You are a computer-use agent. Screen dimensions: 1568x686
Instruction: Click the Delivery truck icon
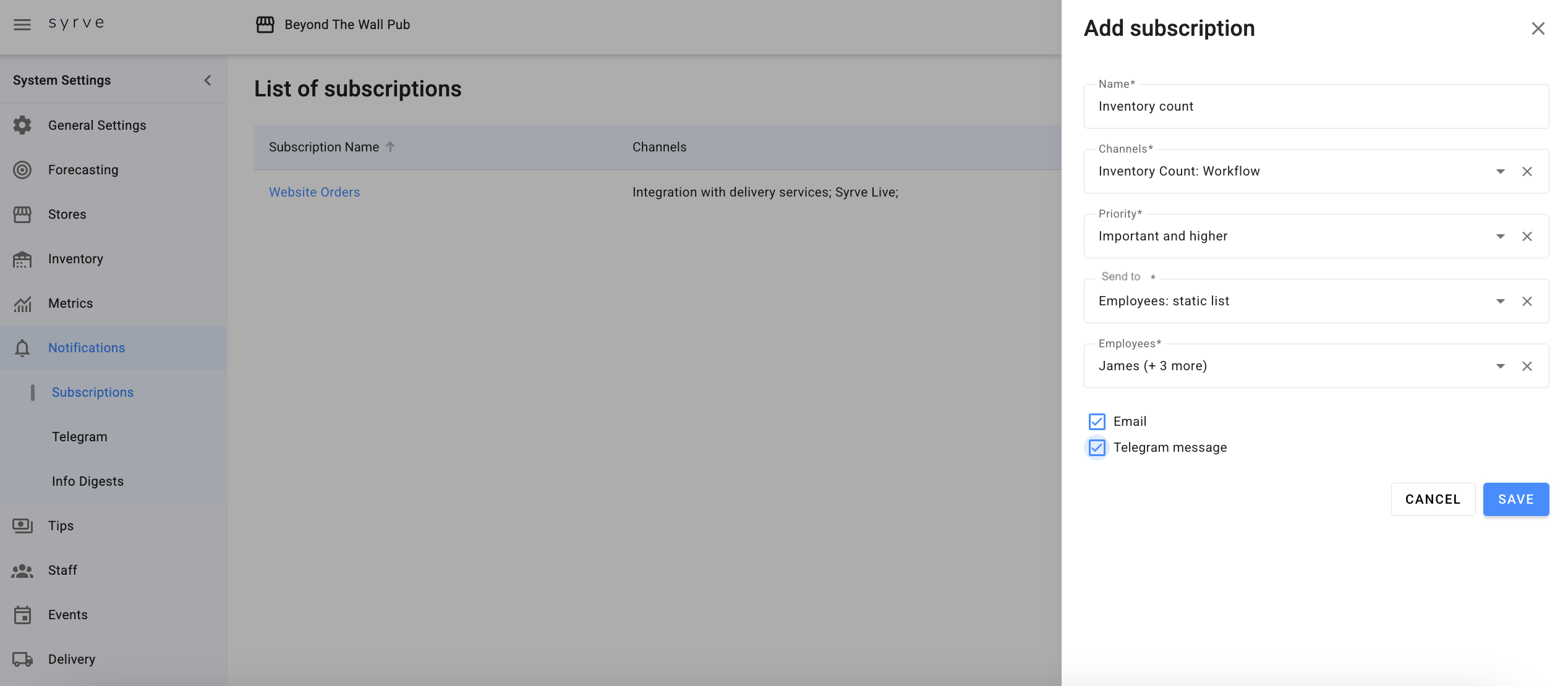(22, 659)
